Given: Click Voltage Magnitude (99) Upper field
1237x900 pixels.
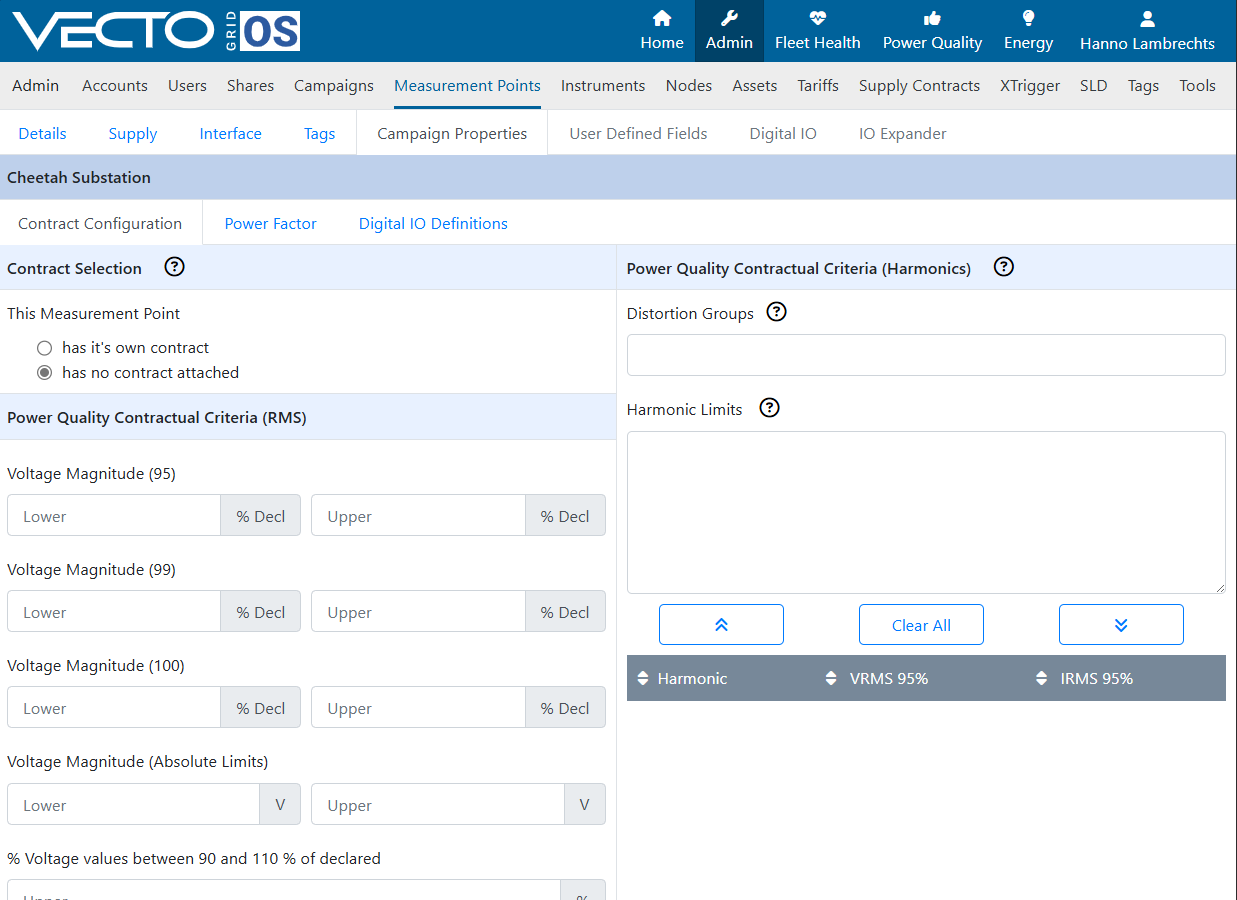Looking at the screenshot, I should click(x=418, y=612).
